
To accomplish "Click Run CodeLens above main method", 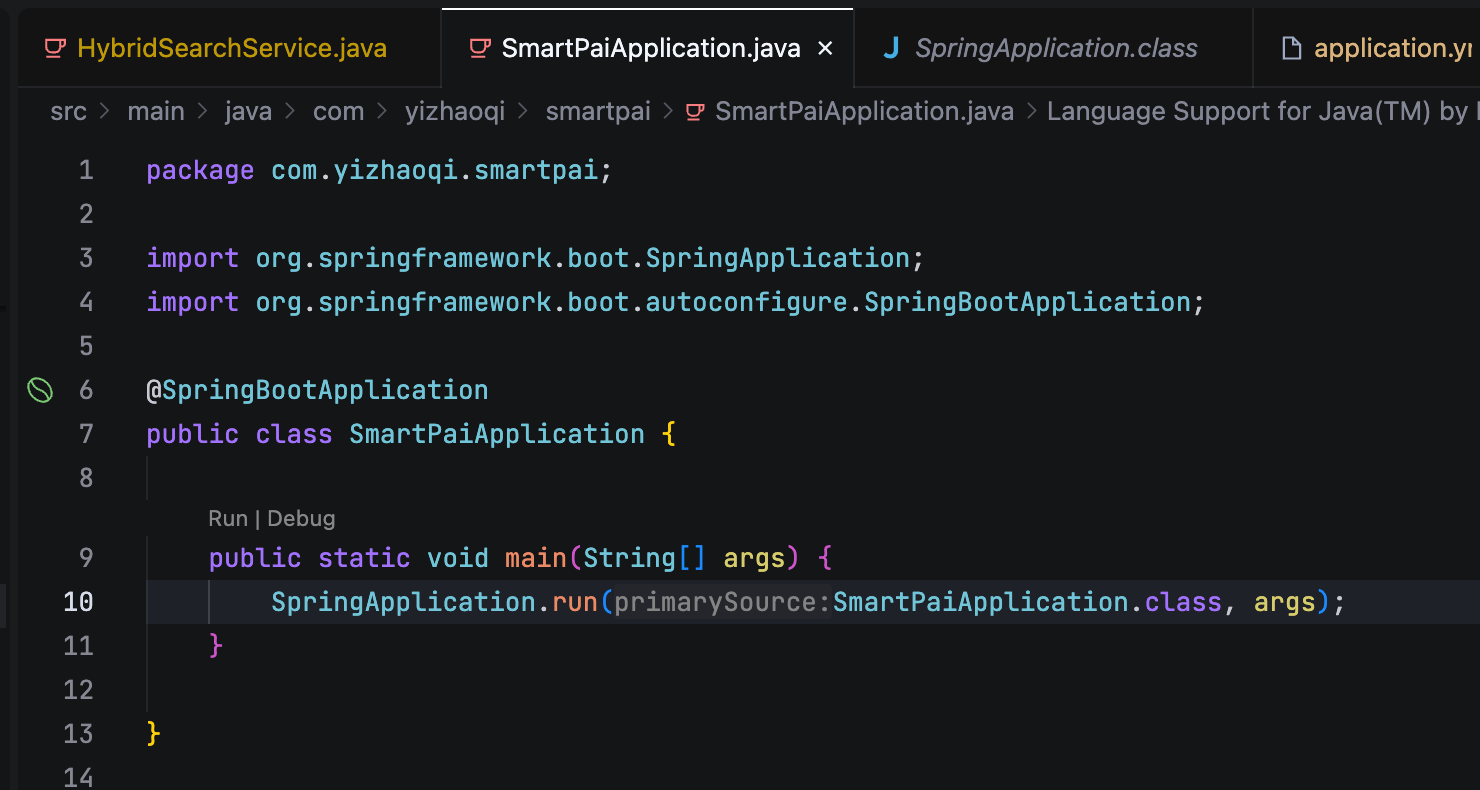I will coord(227,518).
